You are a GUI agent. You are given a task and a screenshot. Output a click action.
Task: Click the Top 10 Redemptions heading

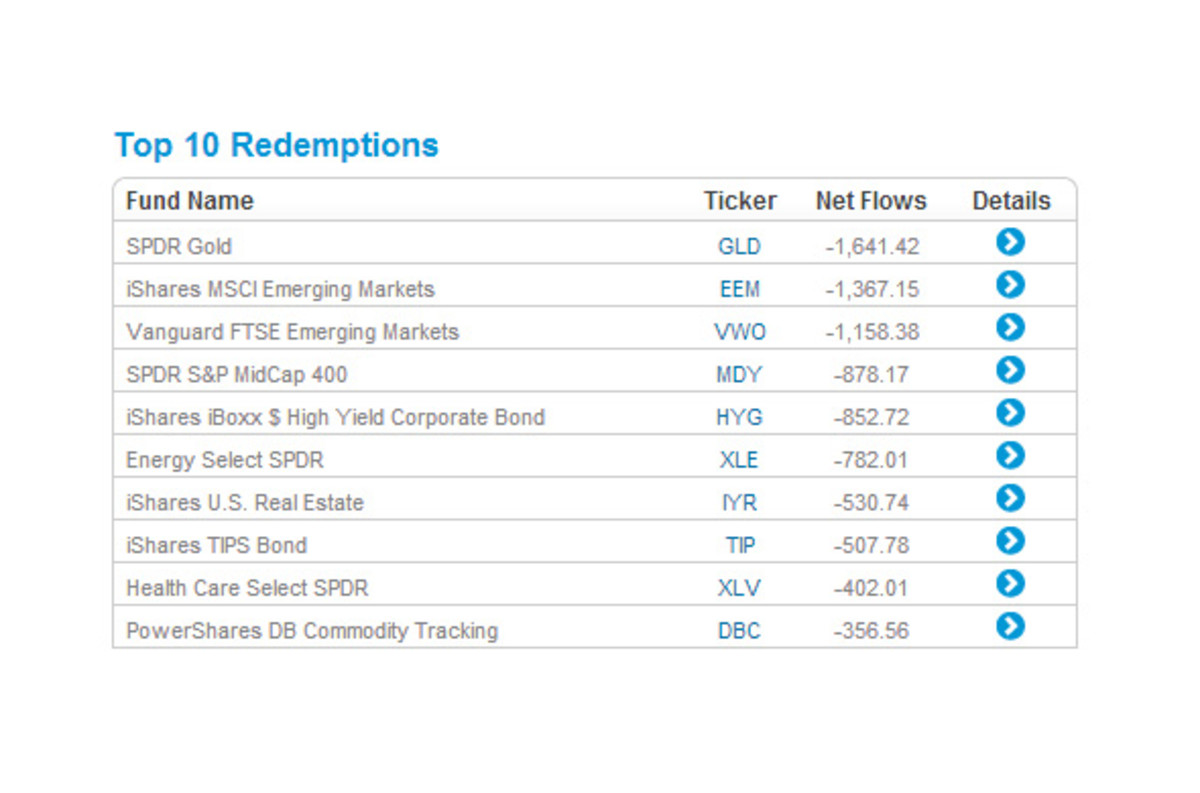[x=276, y=145]
